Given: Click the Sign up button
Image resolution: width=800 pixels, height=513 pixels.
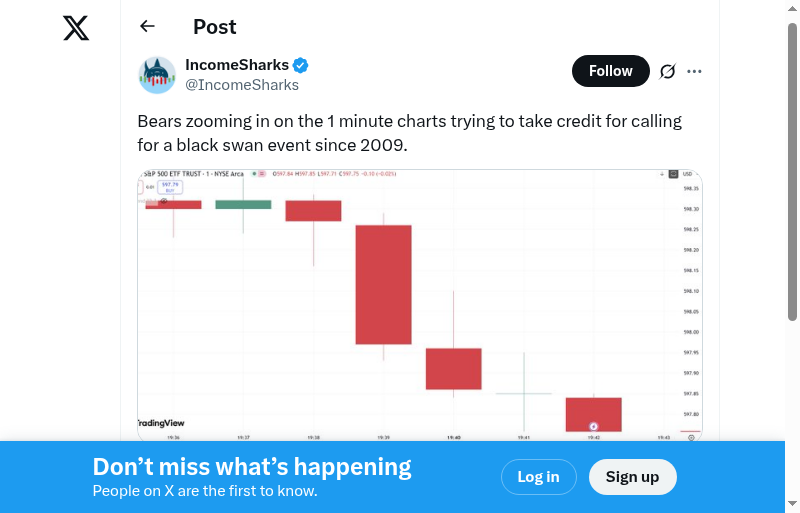Looking at the screenshot, I should pos(632,477).
